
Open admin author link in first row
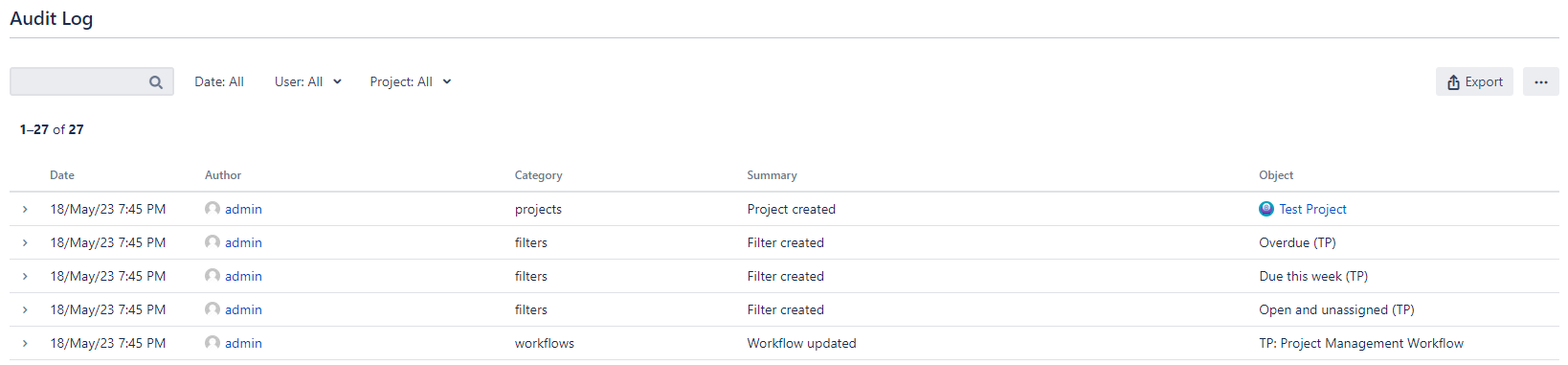(x=243, y=209)
